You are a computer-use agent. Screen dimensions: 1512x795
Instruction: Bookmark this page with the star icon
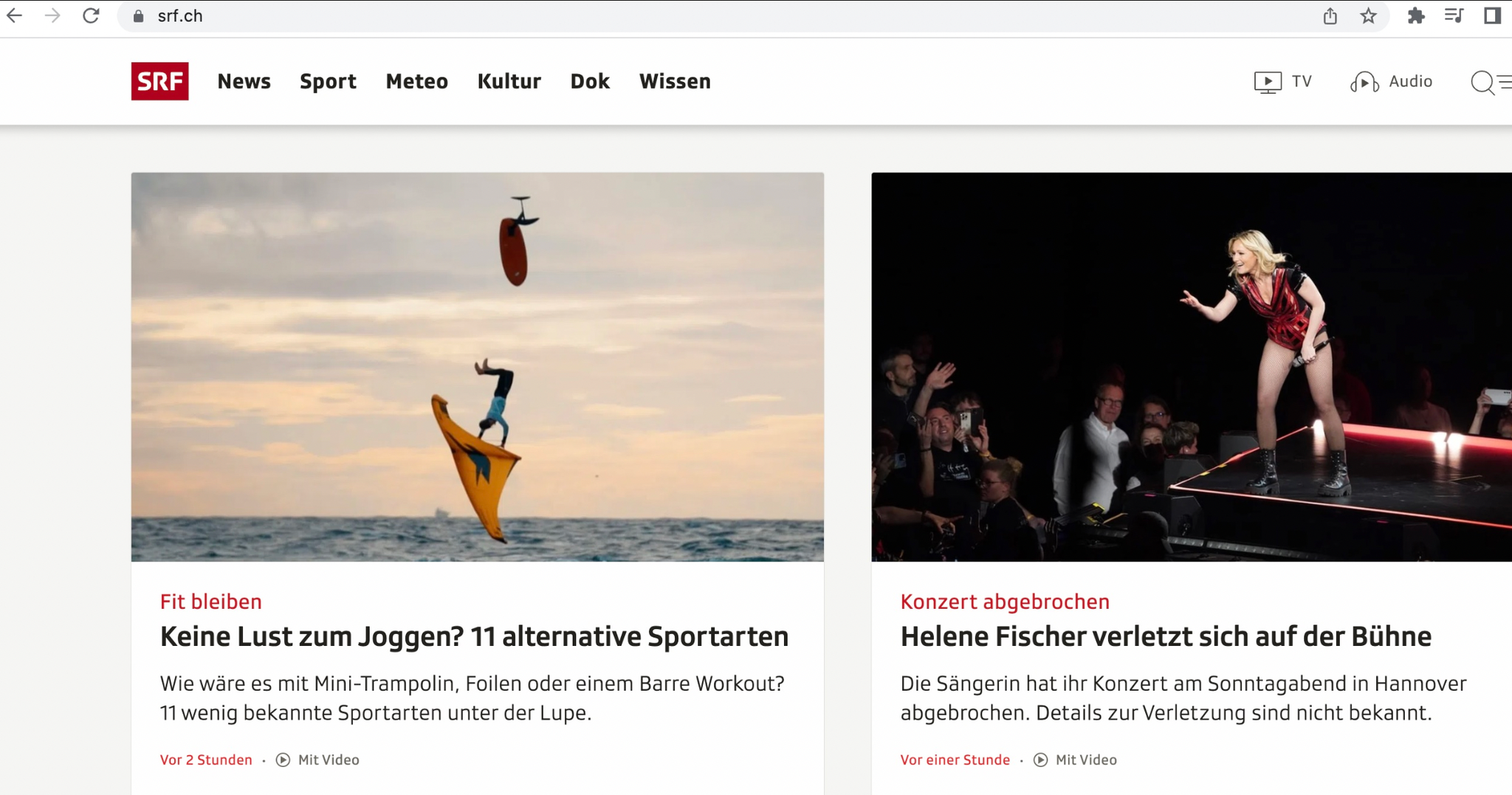click(1368, 16)
